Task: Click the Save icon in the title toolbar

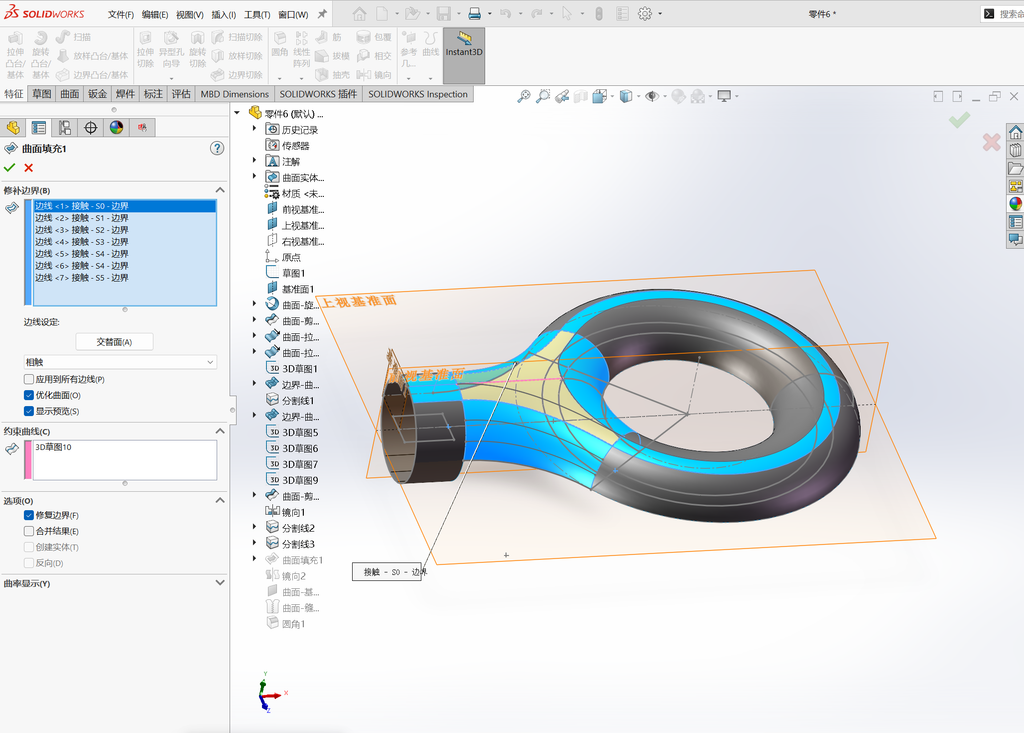Action: tap(443, 14)
